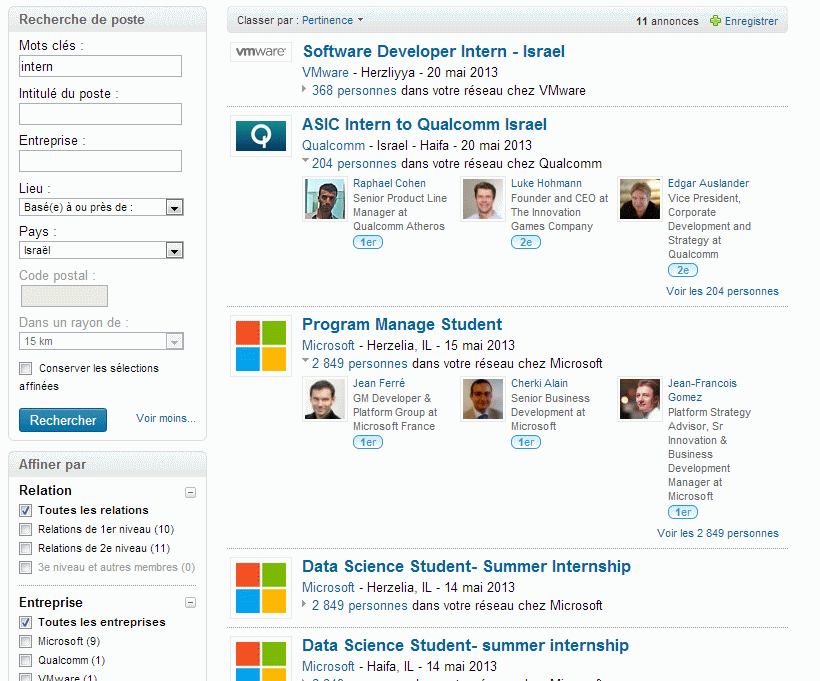Open Microsoft link under Program Manage Student
Screen dimensions: 820x681
pyautogui.click(x=328, y=345)
